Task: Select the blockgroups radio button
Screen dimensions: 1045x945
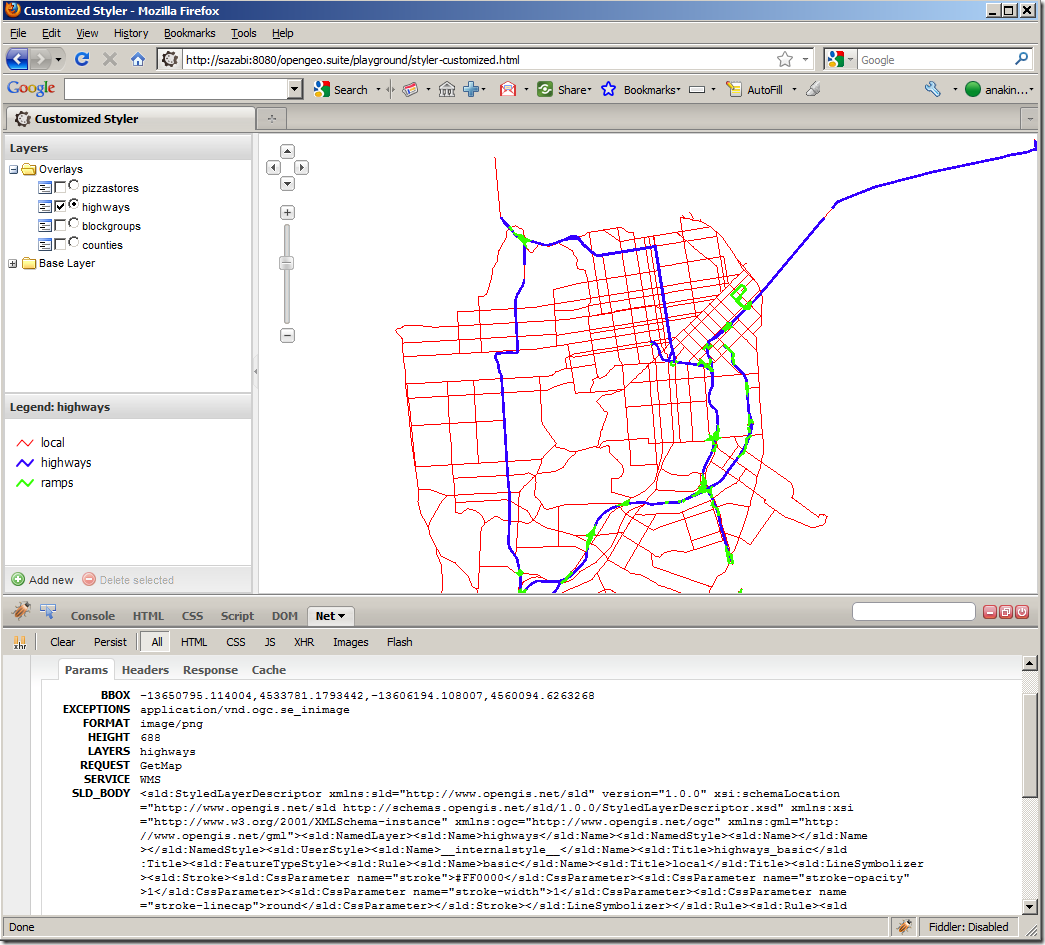Action: 74,224
